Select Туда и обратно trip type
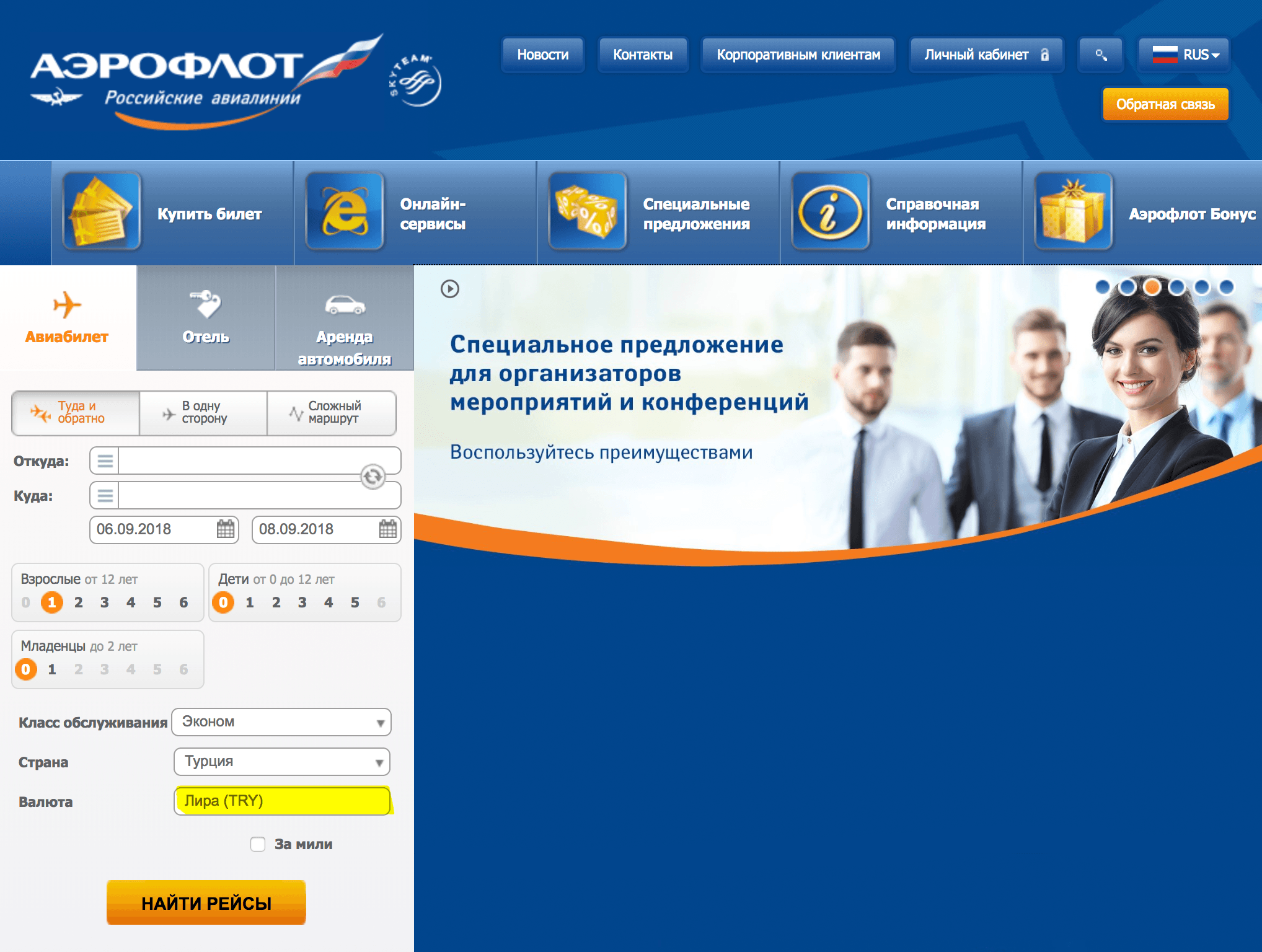Screen dimensions: 1262x952 tap(76, 413)
